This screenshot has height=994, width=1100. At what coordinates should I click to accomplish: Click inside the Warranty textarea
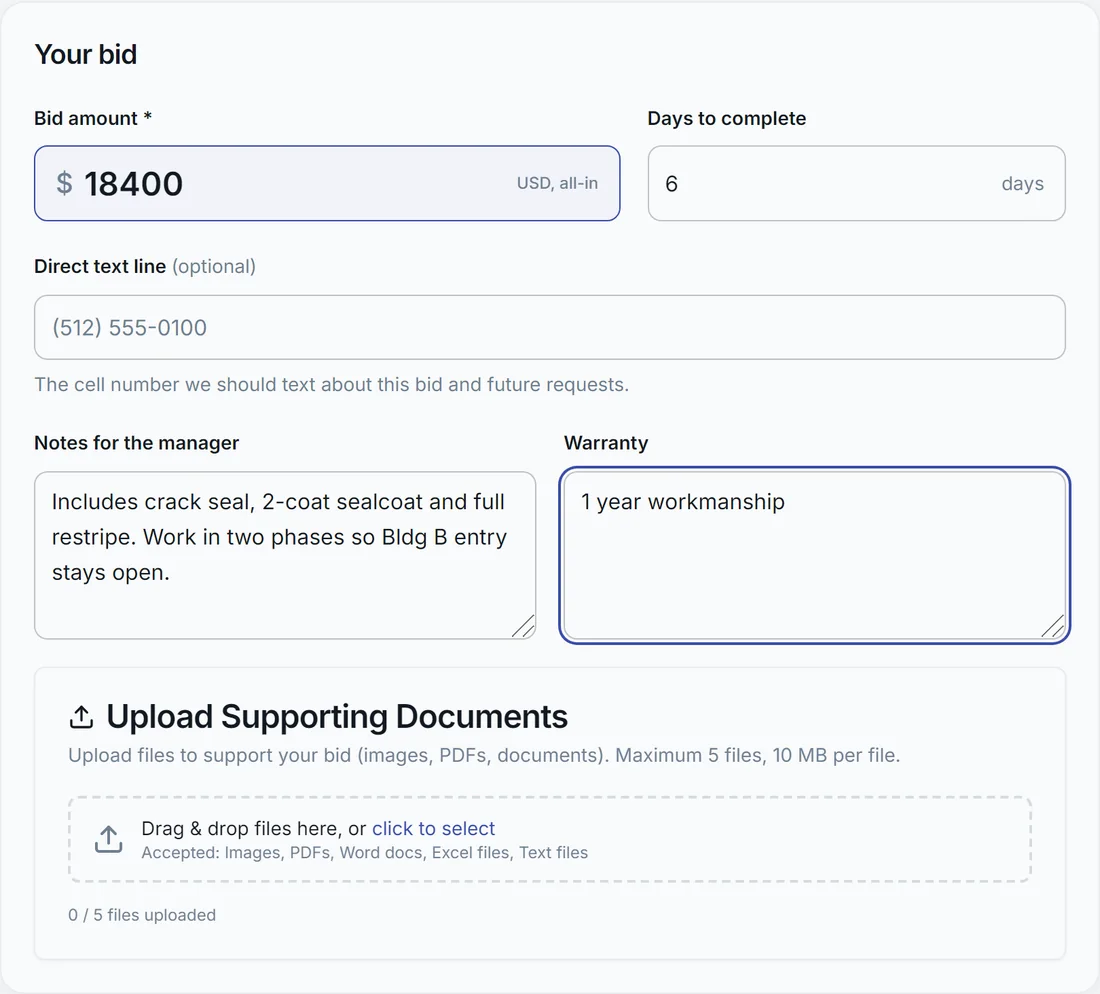tap(814, 555)
